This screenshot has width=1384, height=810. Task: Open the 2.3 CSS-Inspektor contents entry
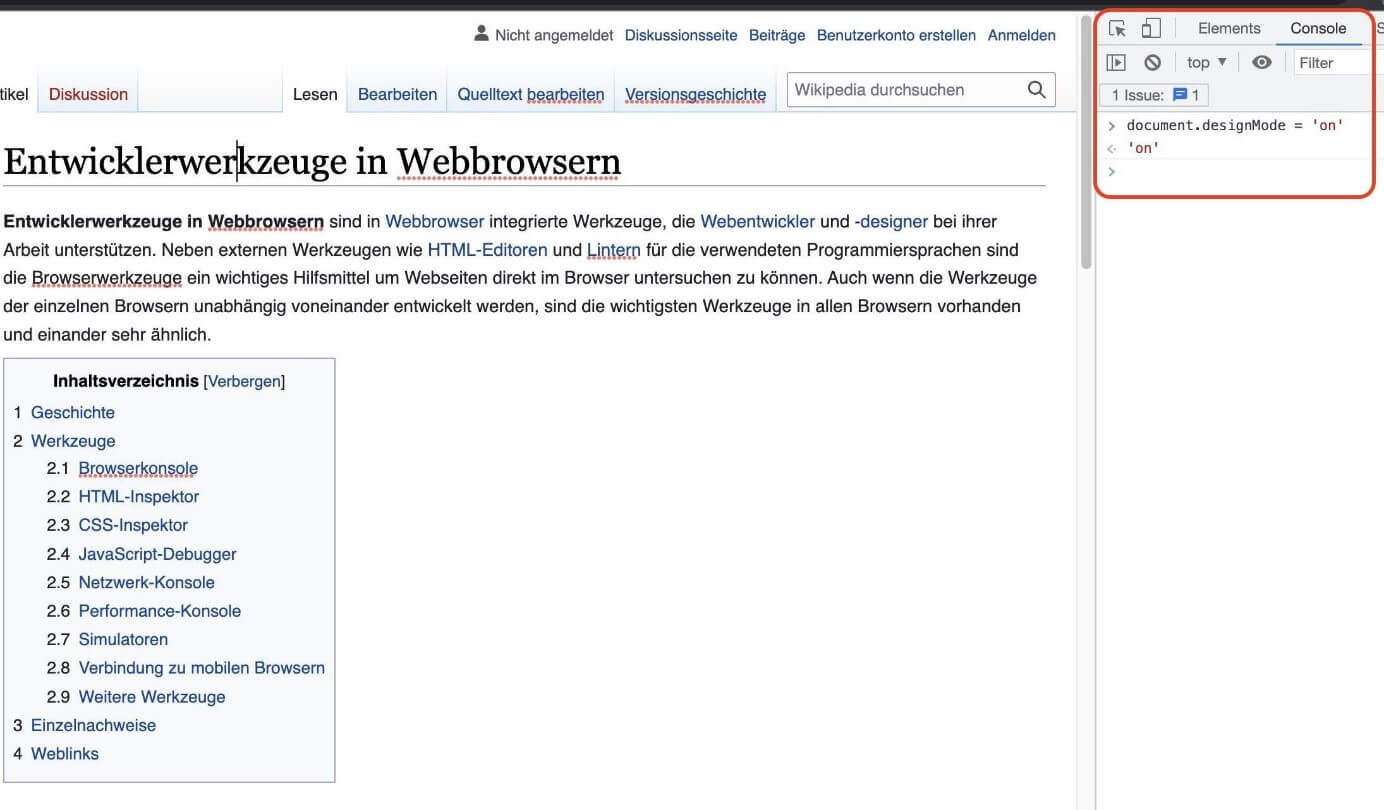(x=133, y=525)
